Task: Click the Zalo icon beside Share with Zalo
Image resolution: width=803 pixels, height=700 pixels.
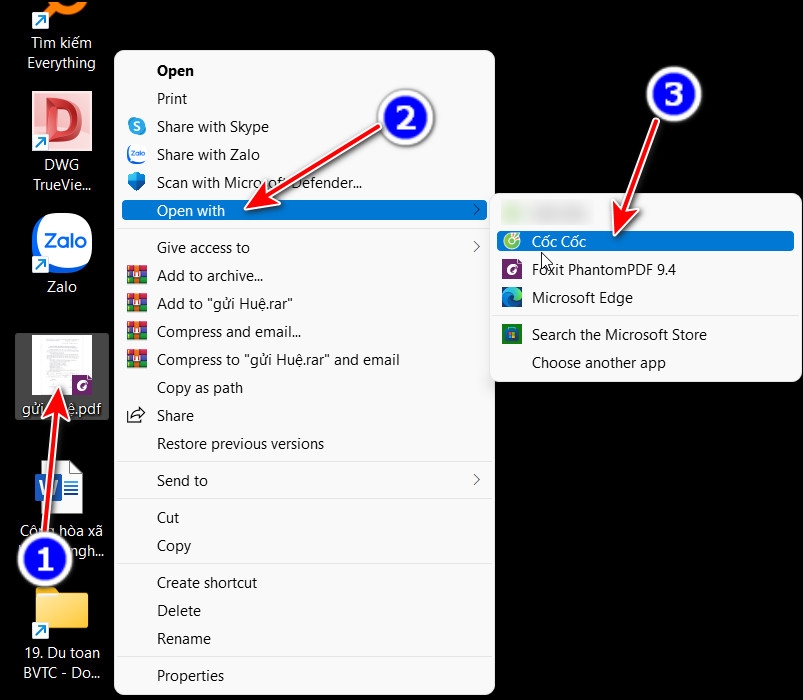Action: point(137,154)
